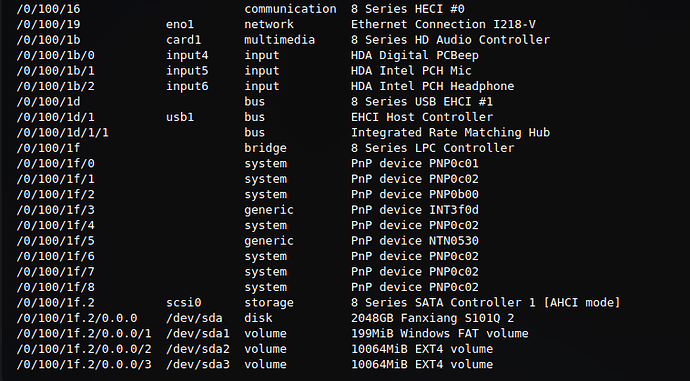The height and width of the screenshot is (381, 690).
Task: Select the 8 Series HD Audio Controller text
Action: coord(450,40)
